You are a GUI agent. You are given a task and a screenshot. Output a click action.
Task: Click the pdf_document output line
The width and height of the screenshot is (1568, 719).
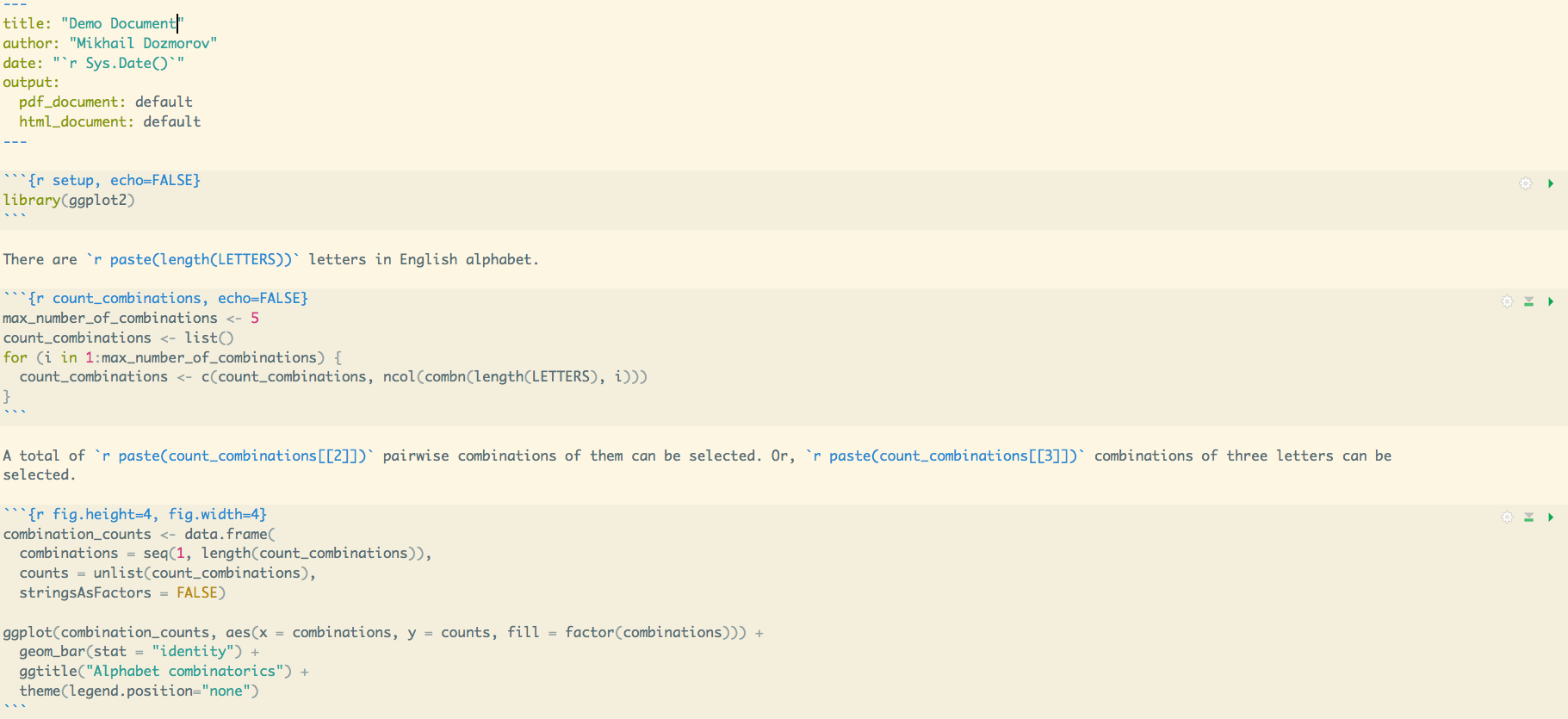(105, 102)
